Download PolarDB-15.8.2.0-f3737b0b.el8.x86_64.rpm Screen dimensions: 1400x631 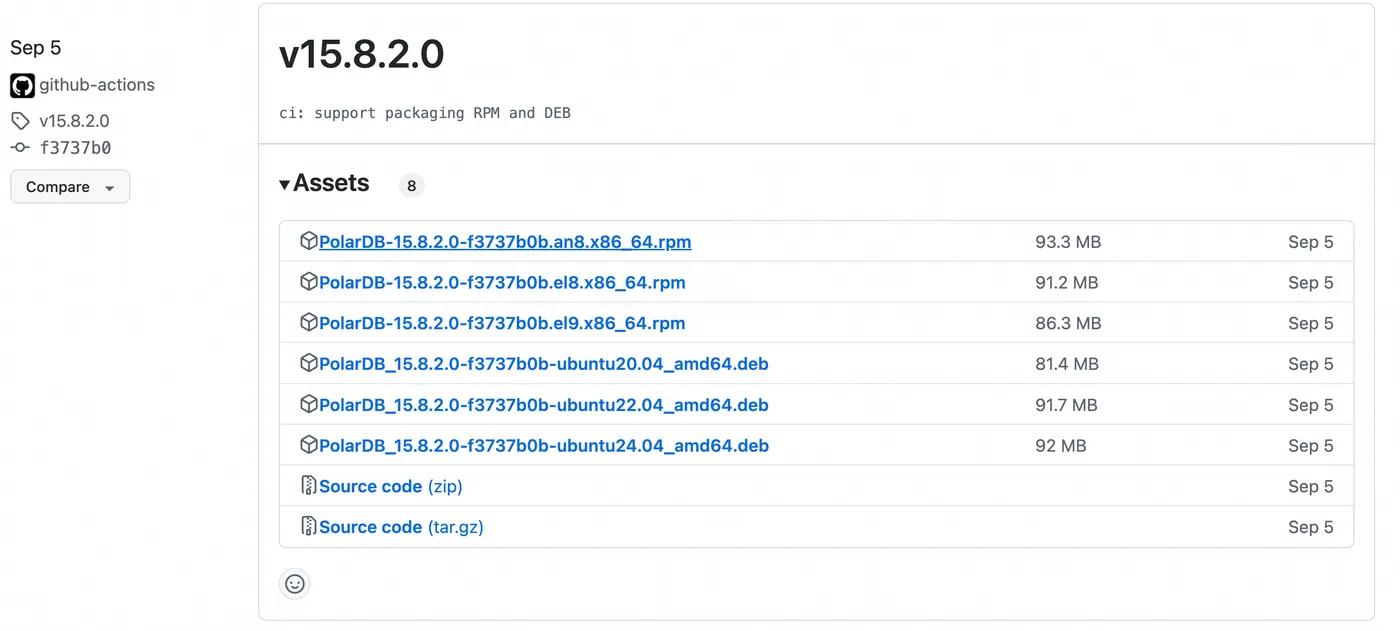(x=502, y=283)
